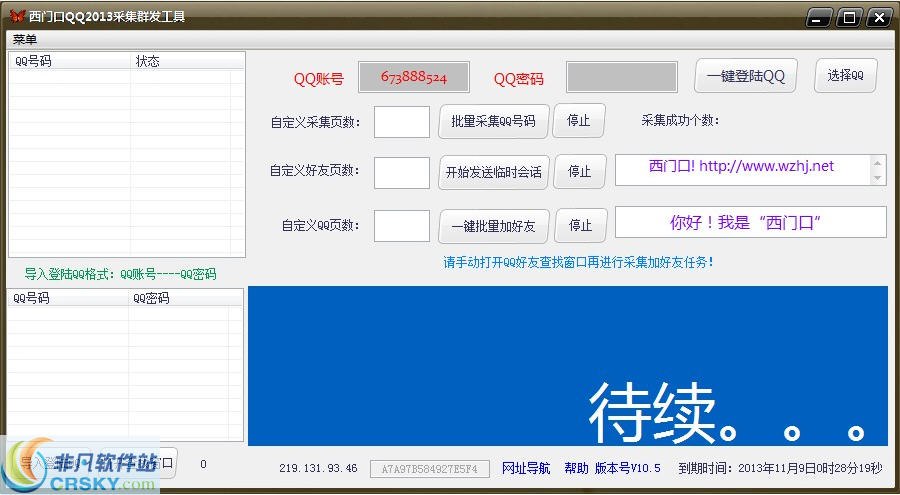Click the IP address 219.131.93.46
900x495 pixels.
[318, 469]
